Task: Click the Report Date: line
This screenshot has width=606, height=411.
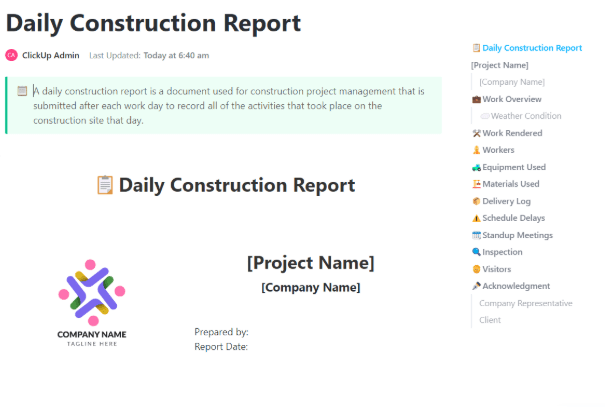Action: tap(221, 347)
